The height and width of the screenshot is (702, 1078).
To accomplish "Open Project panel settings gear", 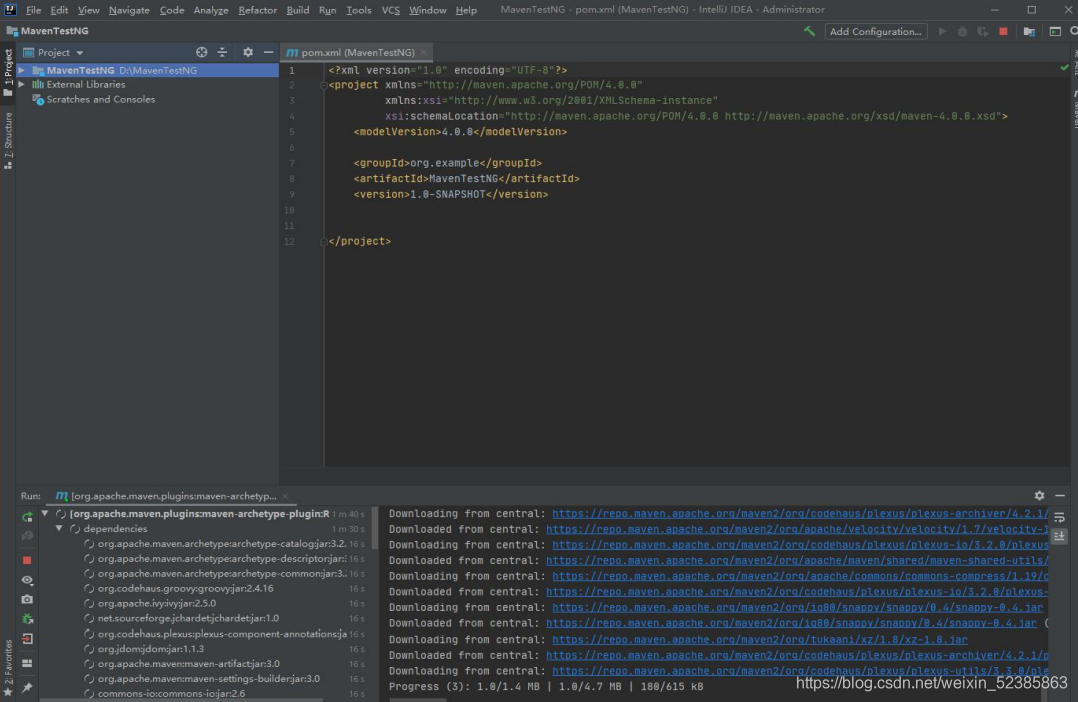I will [248, 52].
